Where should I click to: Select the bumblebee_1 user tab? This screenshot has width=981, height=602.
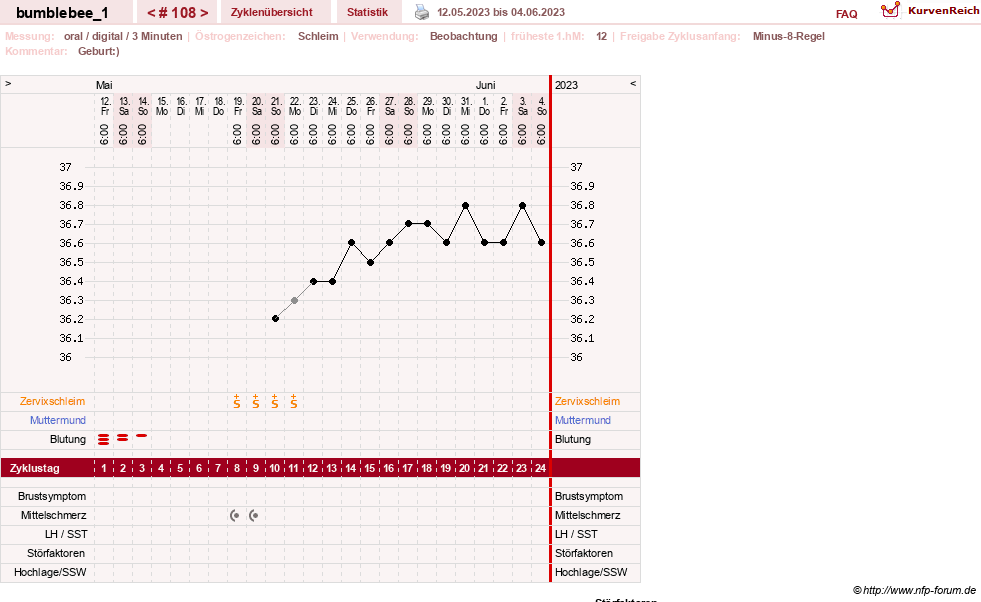pyautogui.click(x=62, y=13)
